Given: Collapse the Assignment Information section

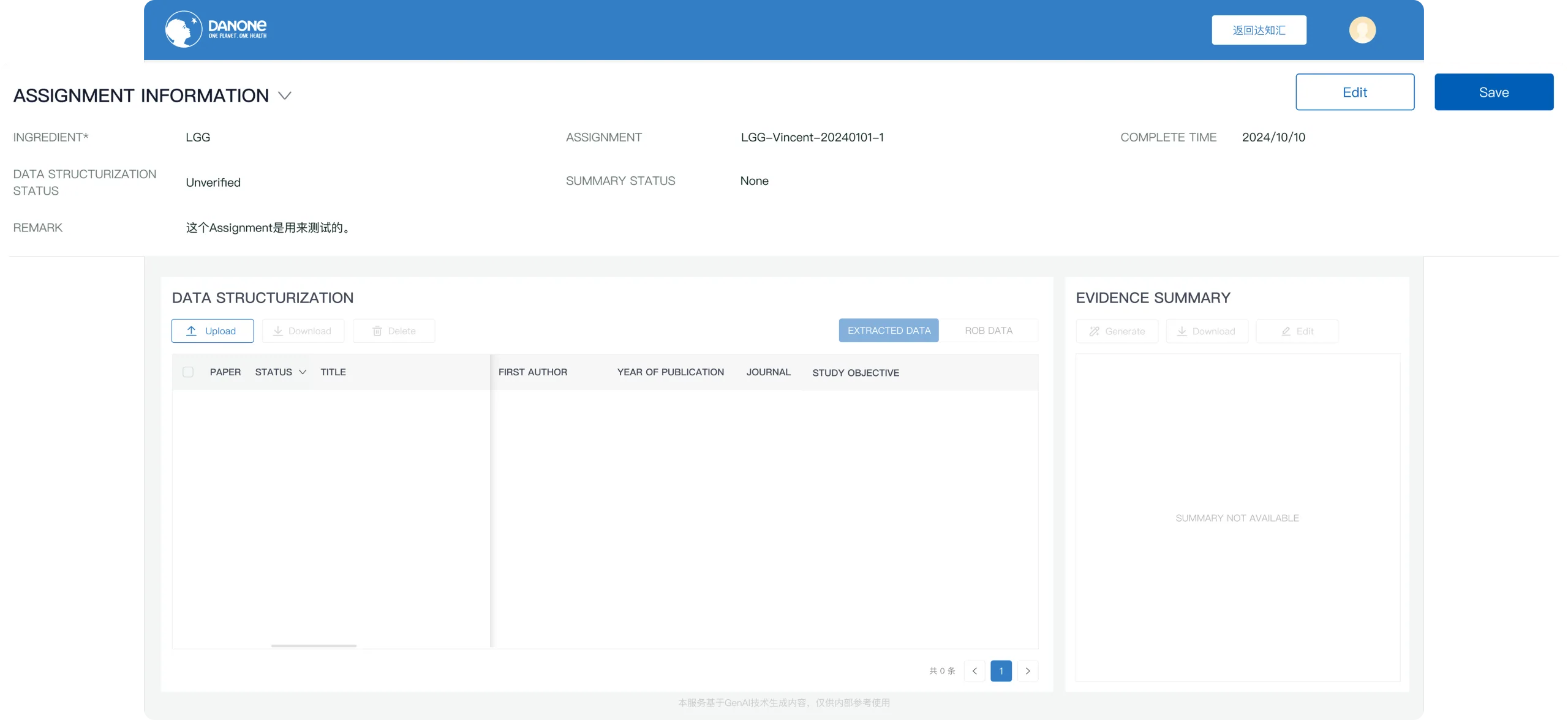Looking at the screenshot, I should pyautogui.click(x=285, y=96).
